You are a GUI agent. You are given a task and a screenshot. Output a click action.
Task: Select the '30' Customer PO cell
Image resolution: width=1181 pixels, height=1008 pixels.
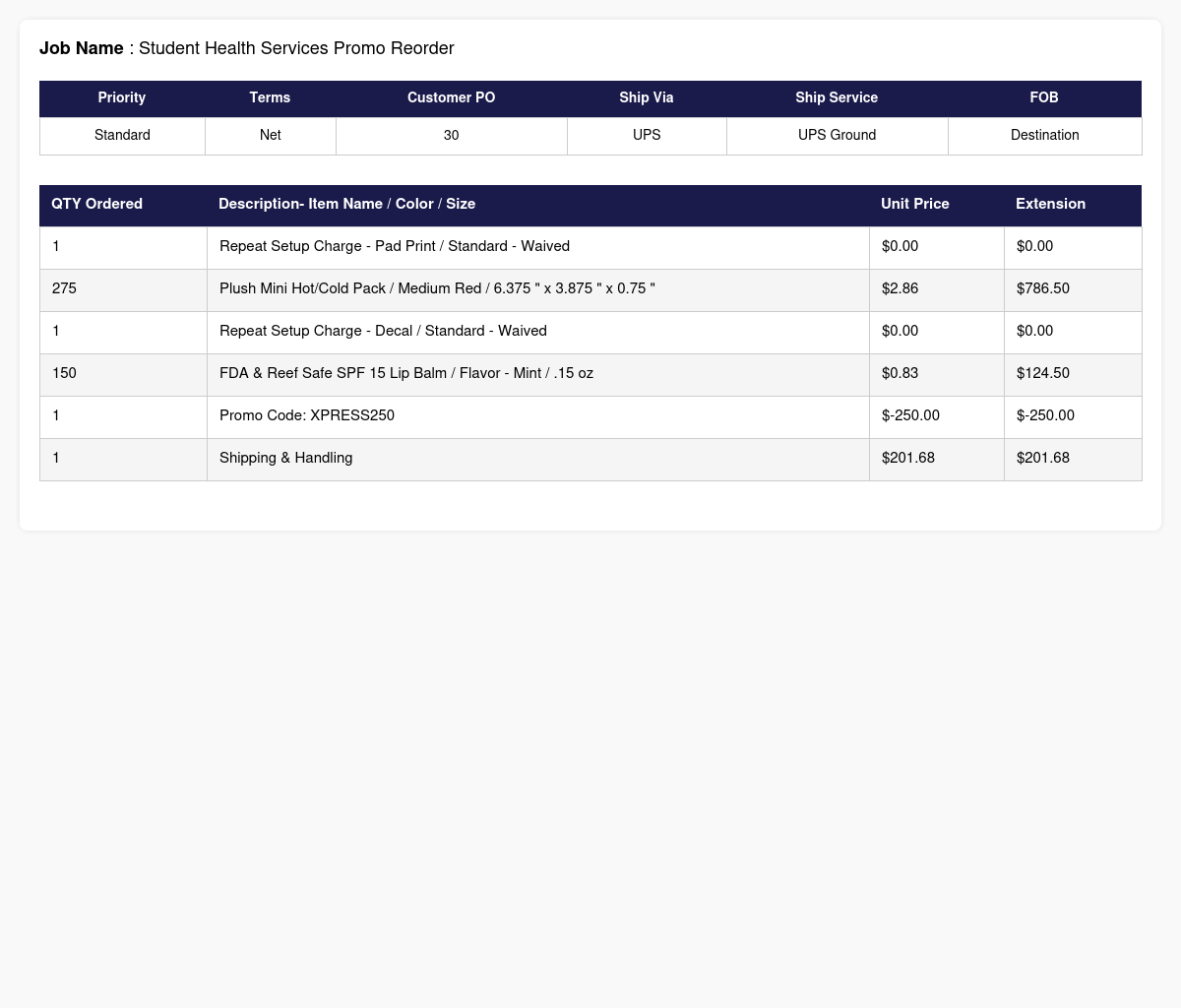[x=451, y=136]
